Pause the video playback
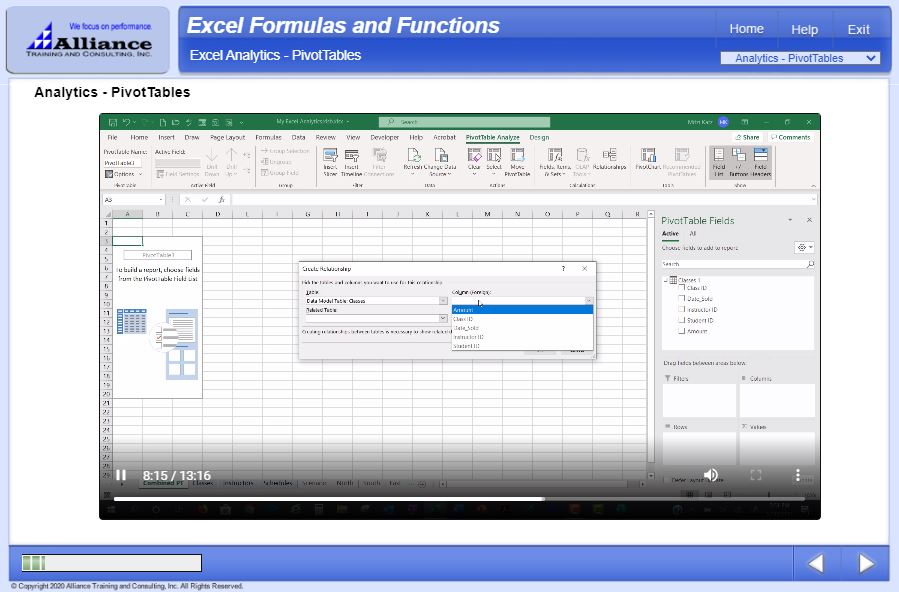 coord(121,475)
